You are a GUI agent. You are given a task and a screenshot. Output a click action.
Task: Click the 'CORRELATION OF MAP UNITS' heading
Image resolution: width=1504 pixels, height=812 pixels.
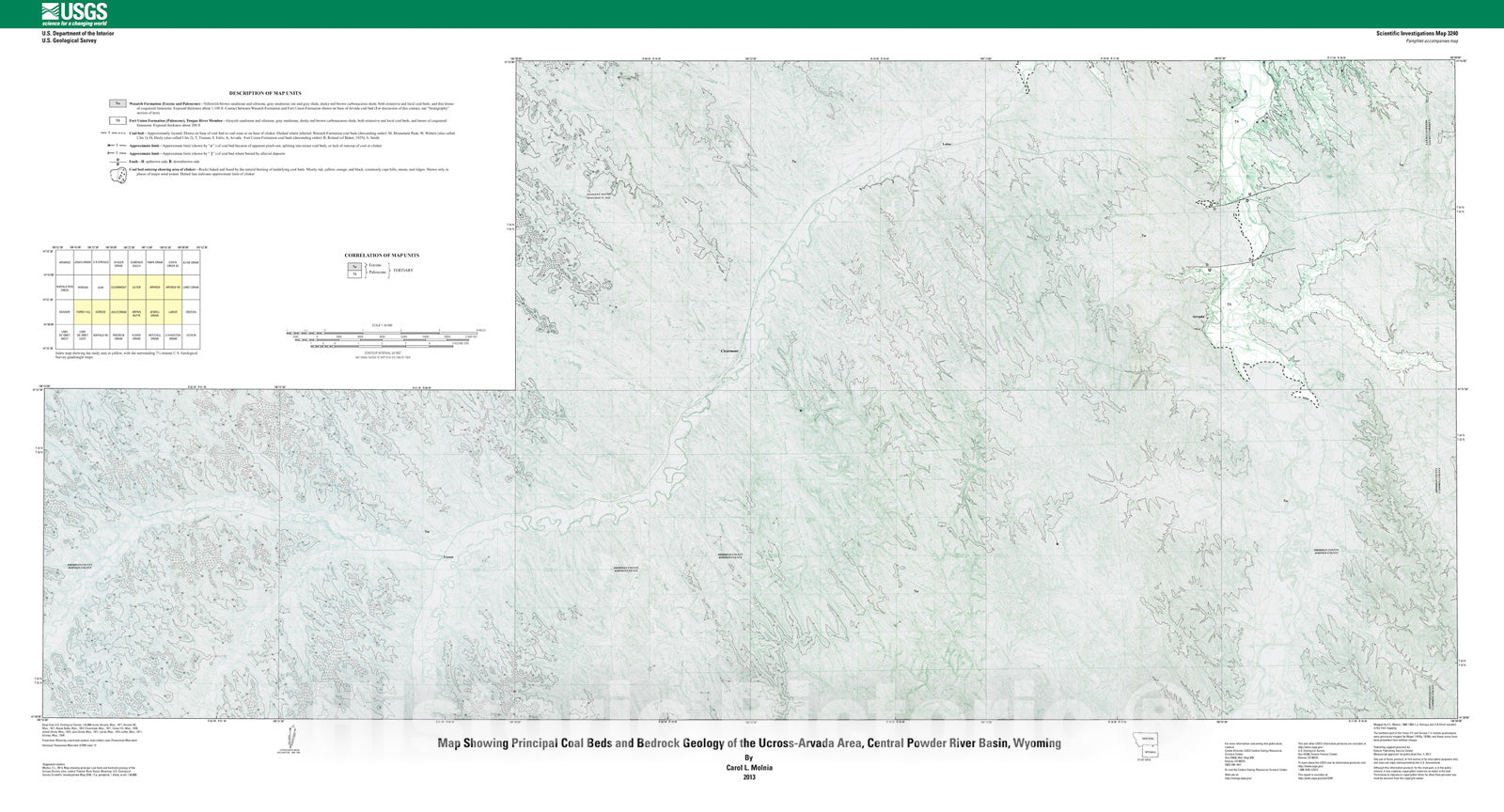[x=382, y=256]
